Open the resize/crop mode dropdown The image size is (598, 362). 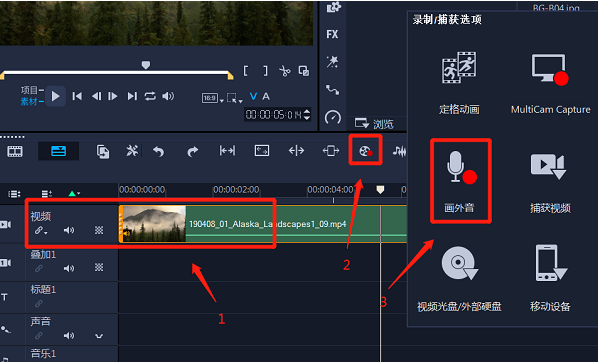point(235,98)
